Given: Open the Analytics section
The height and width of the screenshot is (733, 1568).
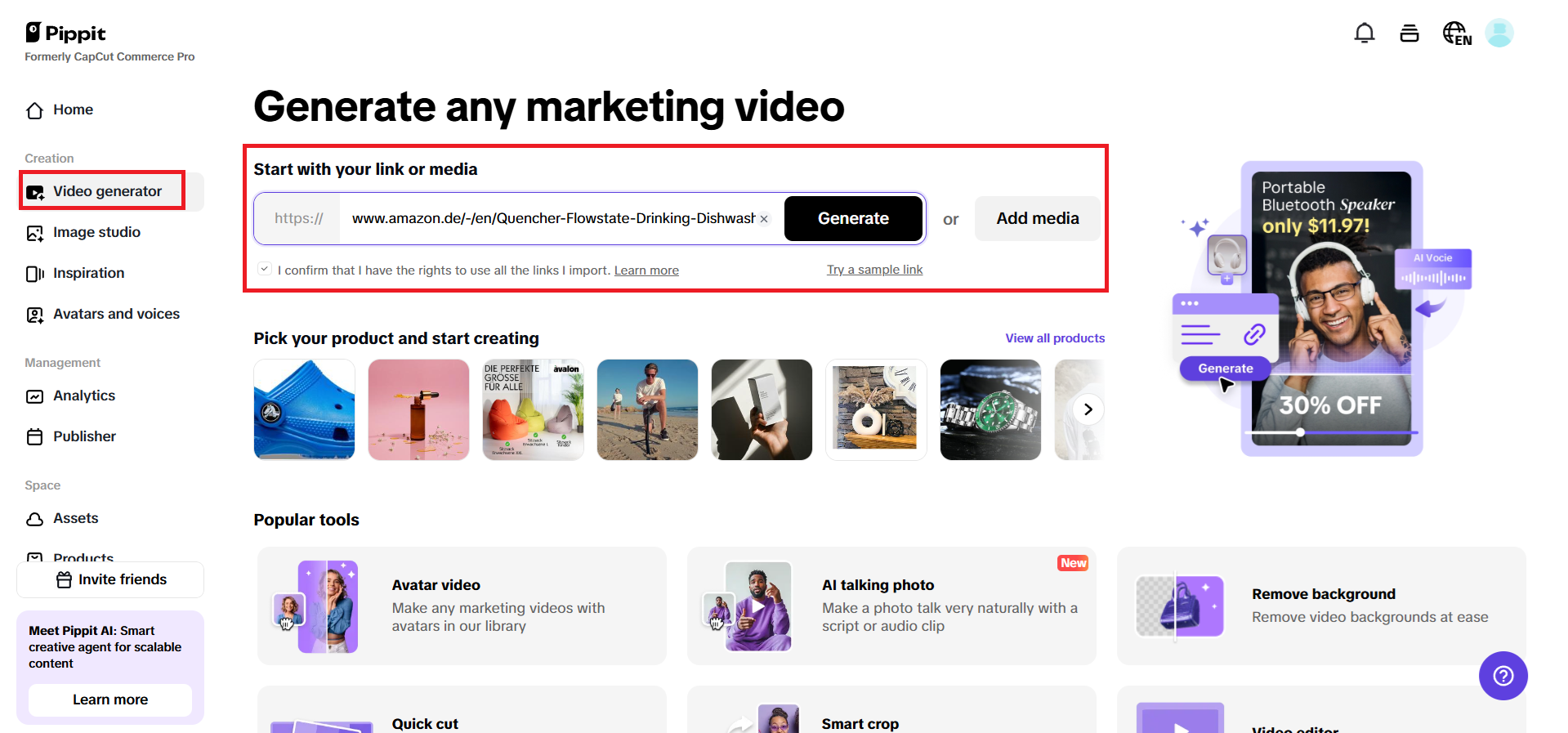Looking at the screenshot, I should click(x=84, y=396).
